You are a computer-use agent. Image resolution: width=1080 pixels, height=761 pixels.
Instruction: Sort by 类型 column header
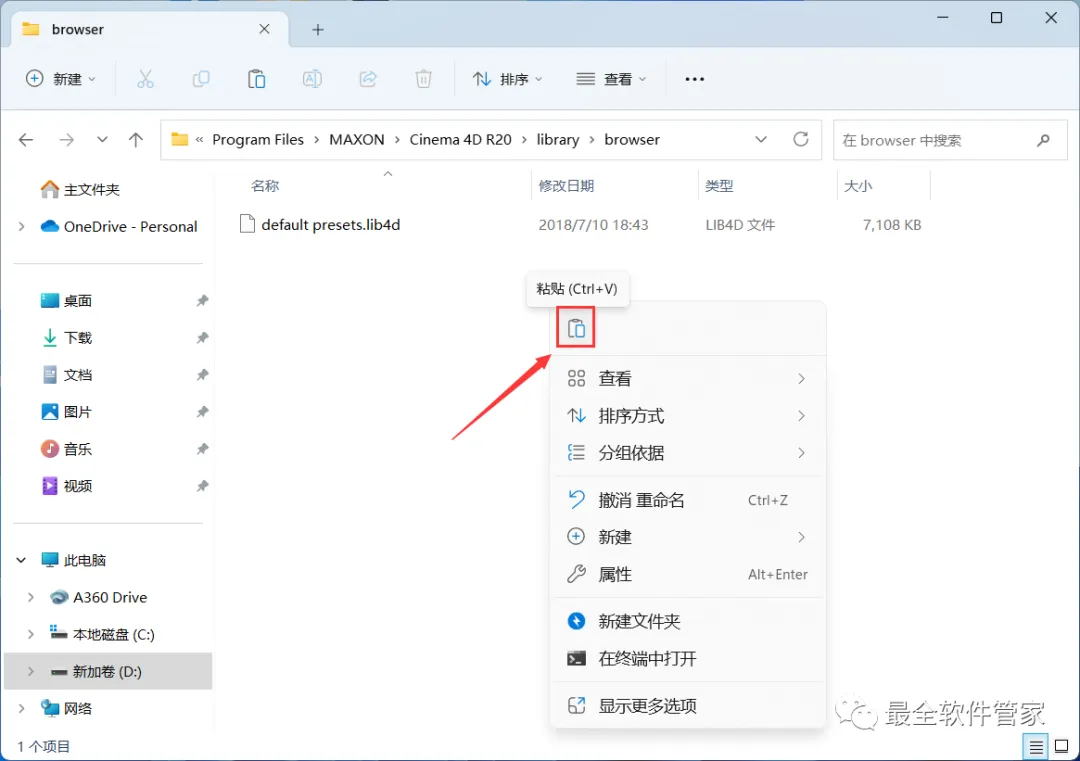click(719, 186)
